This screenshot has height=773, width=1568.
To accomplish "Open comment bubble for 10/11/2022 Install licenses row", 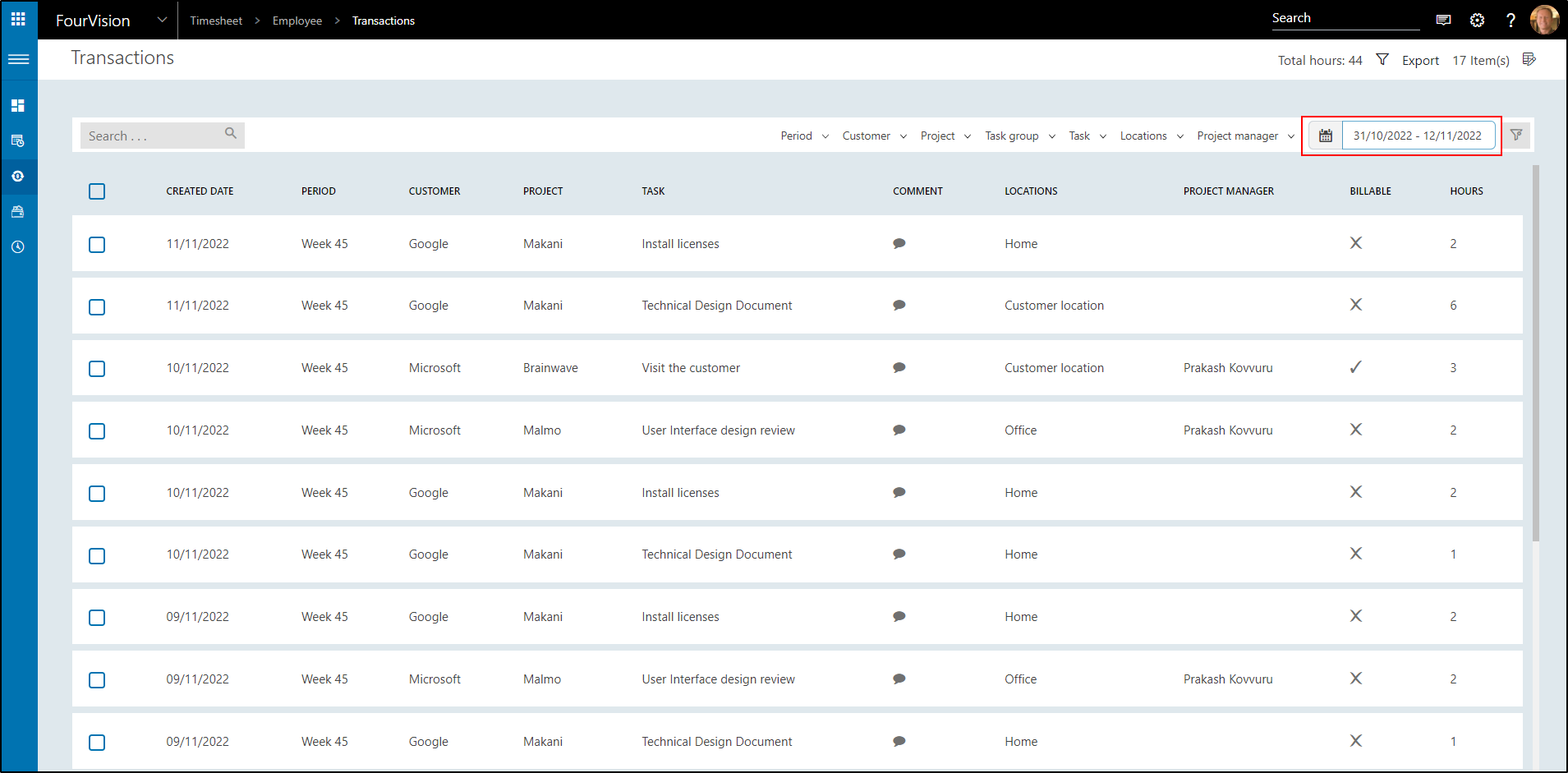I will coord(899,492).
